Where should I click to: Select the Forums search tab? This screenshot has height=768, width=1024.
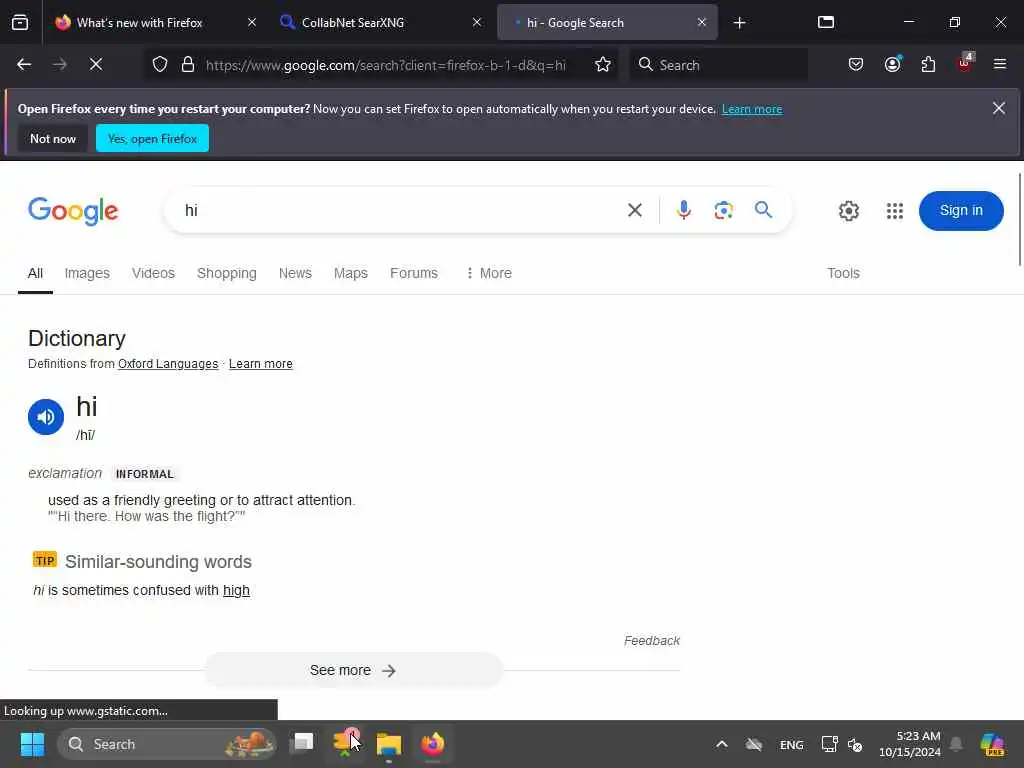pyautogui.click(x=414, y=273)
